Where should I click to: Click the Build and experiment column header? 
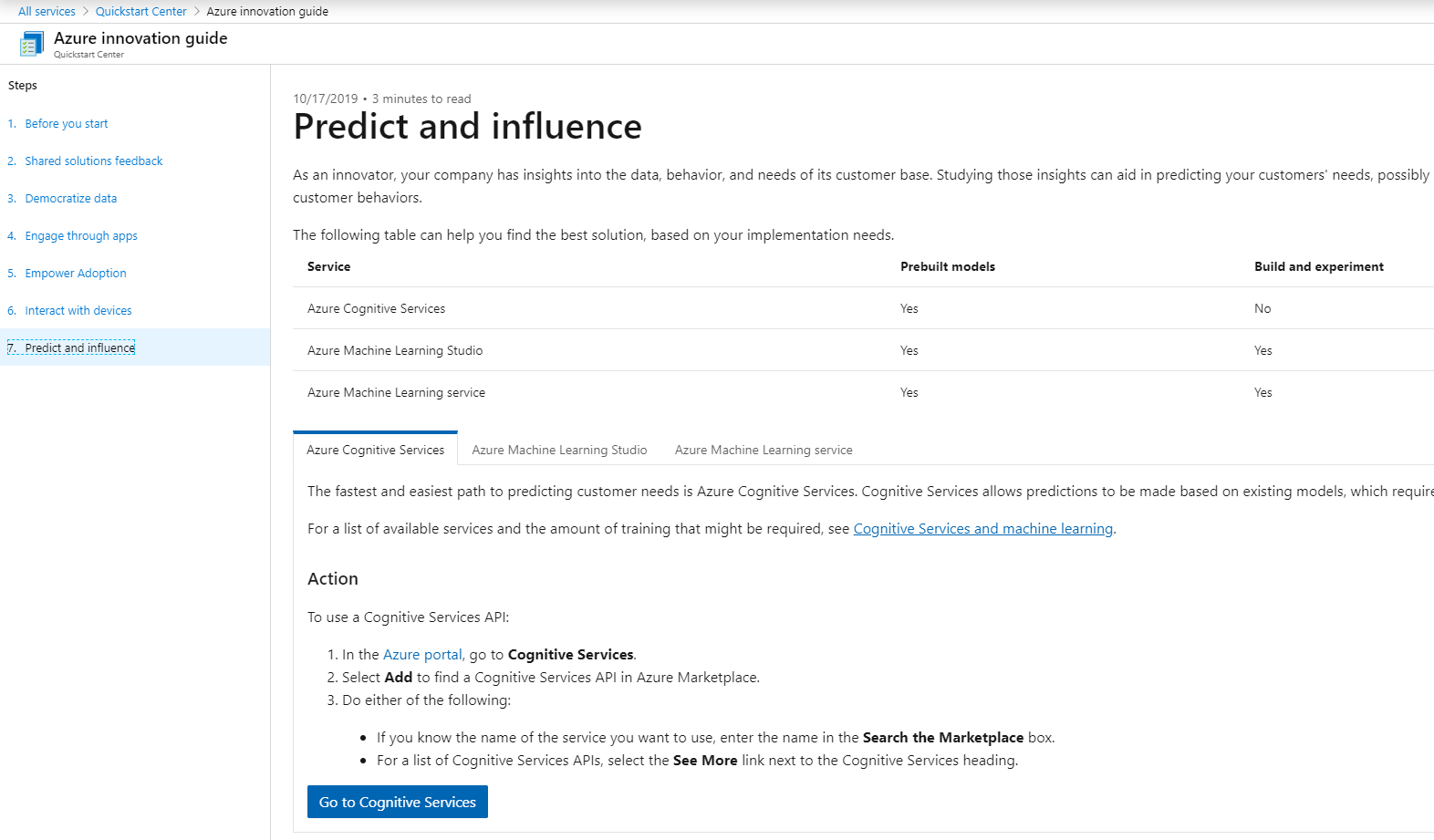coord(1319,267)
